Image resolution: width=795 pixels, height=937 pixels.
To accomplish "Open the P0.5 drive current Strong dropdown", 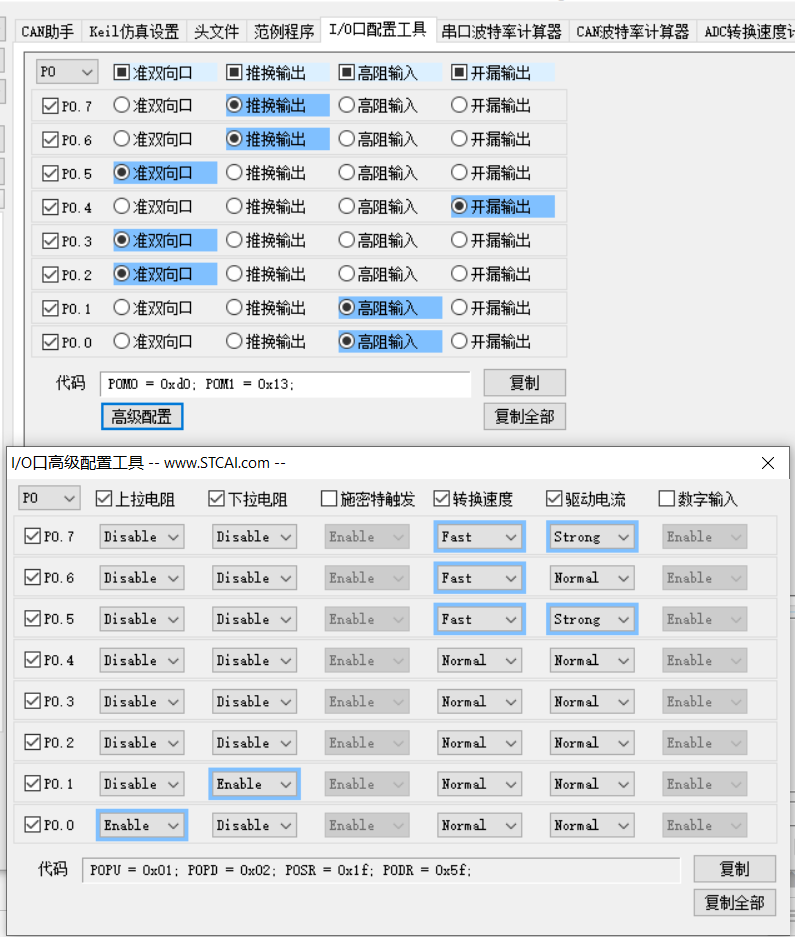I will point(592,619).
